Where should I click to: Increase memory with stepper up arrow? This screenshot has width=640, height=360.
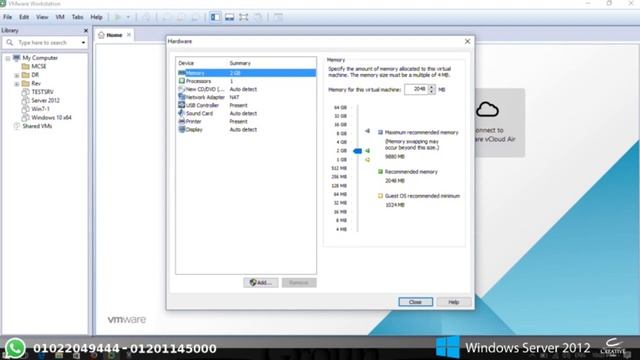431,87
